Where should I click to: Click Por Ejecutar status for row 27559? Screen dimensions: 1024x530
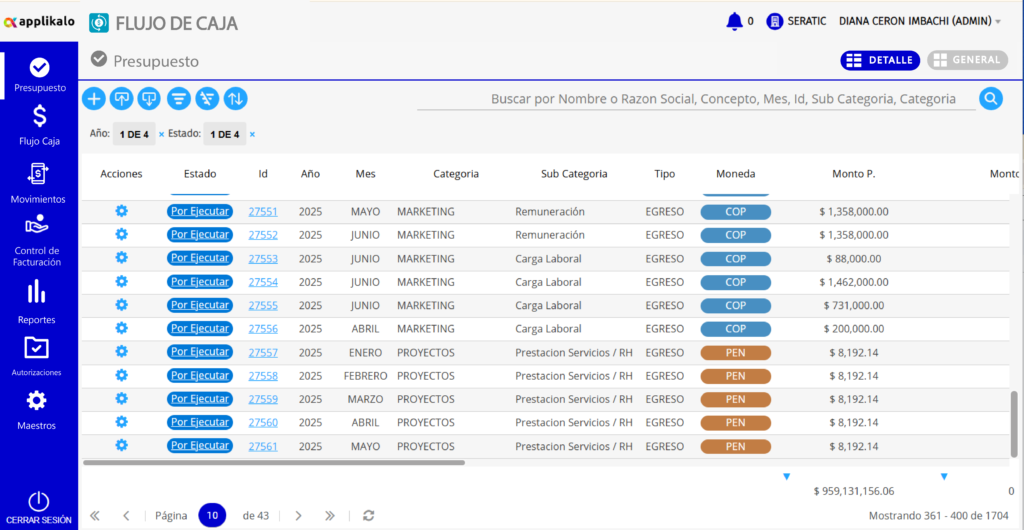[200, 398]
